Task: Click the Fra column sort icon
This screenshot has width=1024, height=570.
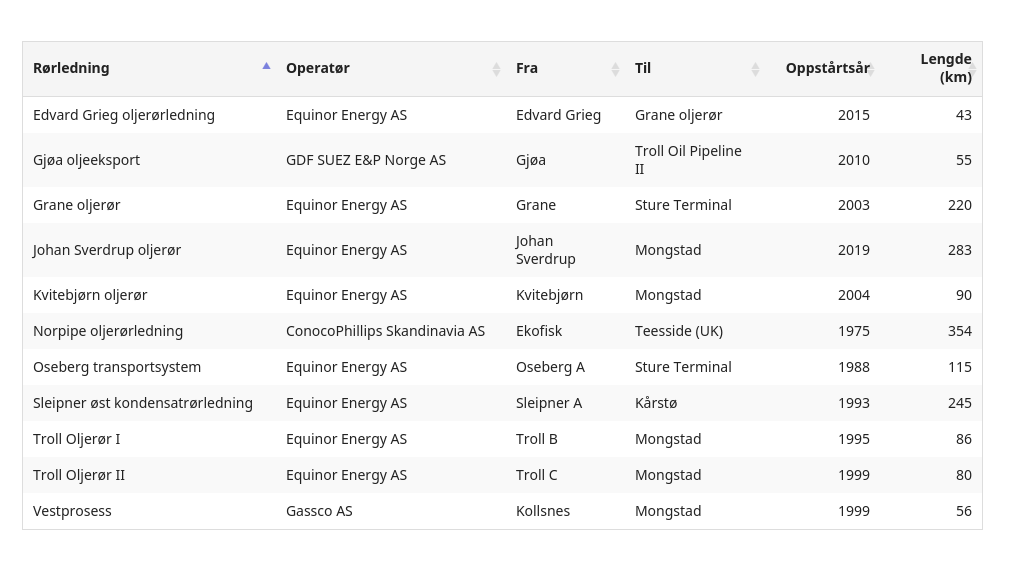Action: 615,69
